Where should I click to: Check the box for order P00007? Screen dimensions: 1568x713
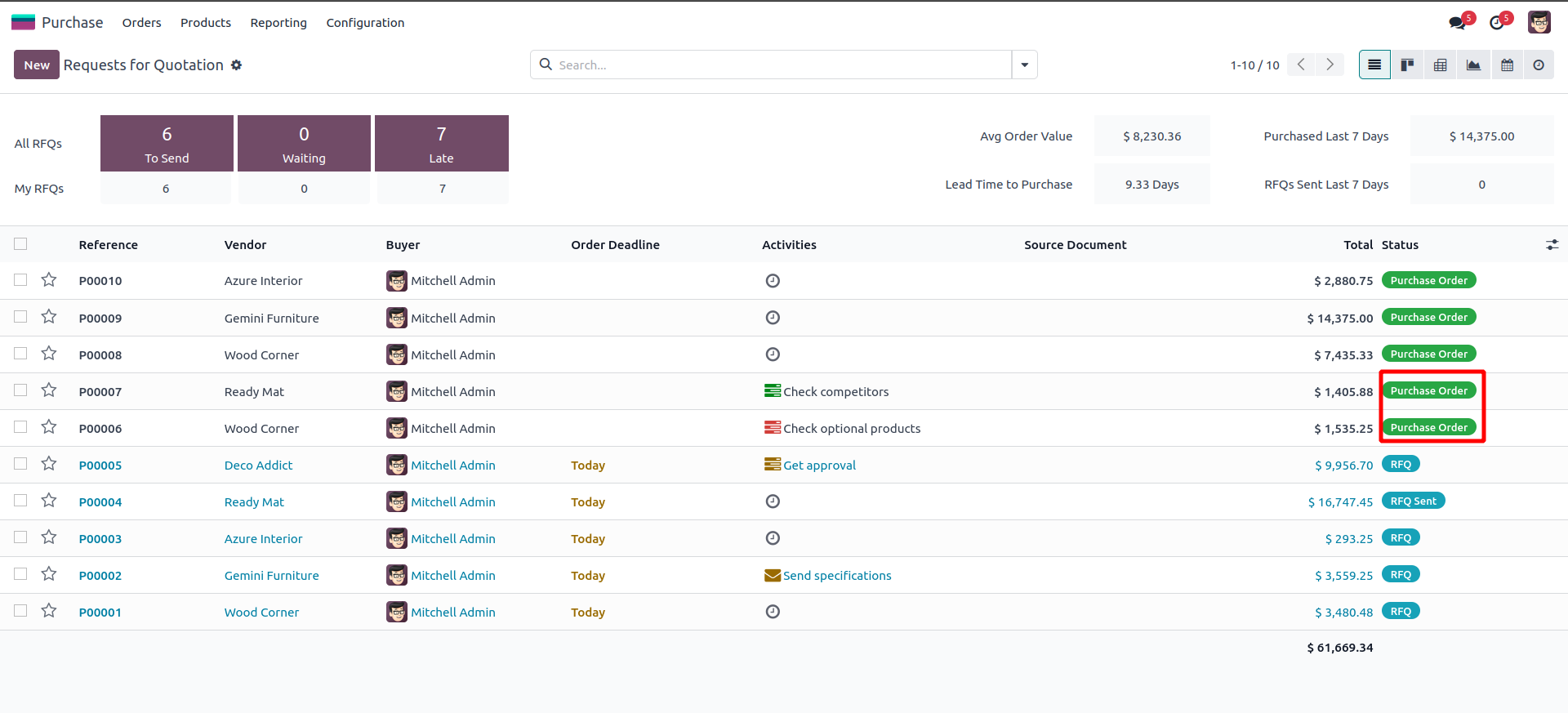(x=20, y=390)
